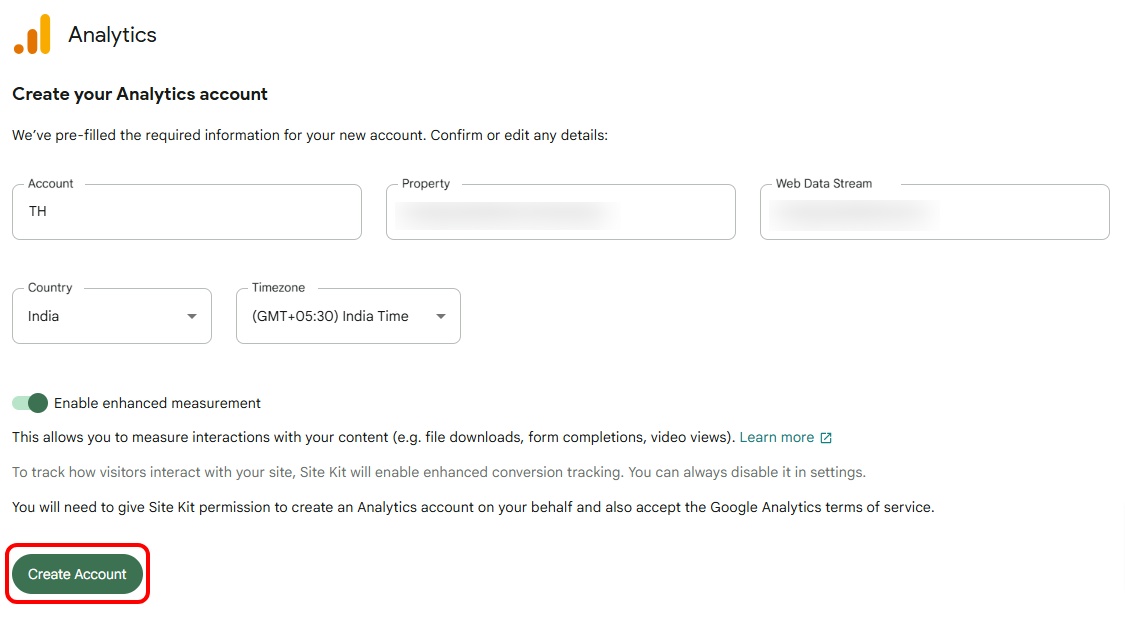1125x618 pixels.
Task: Click the 'Enable enhanced measurement' label text
Action: coord(157,403)
